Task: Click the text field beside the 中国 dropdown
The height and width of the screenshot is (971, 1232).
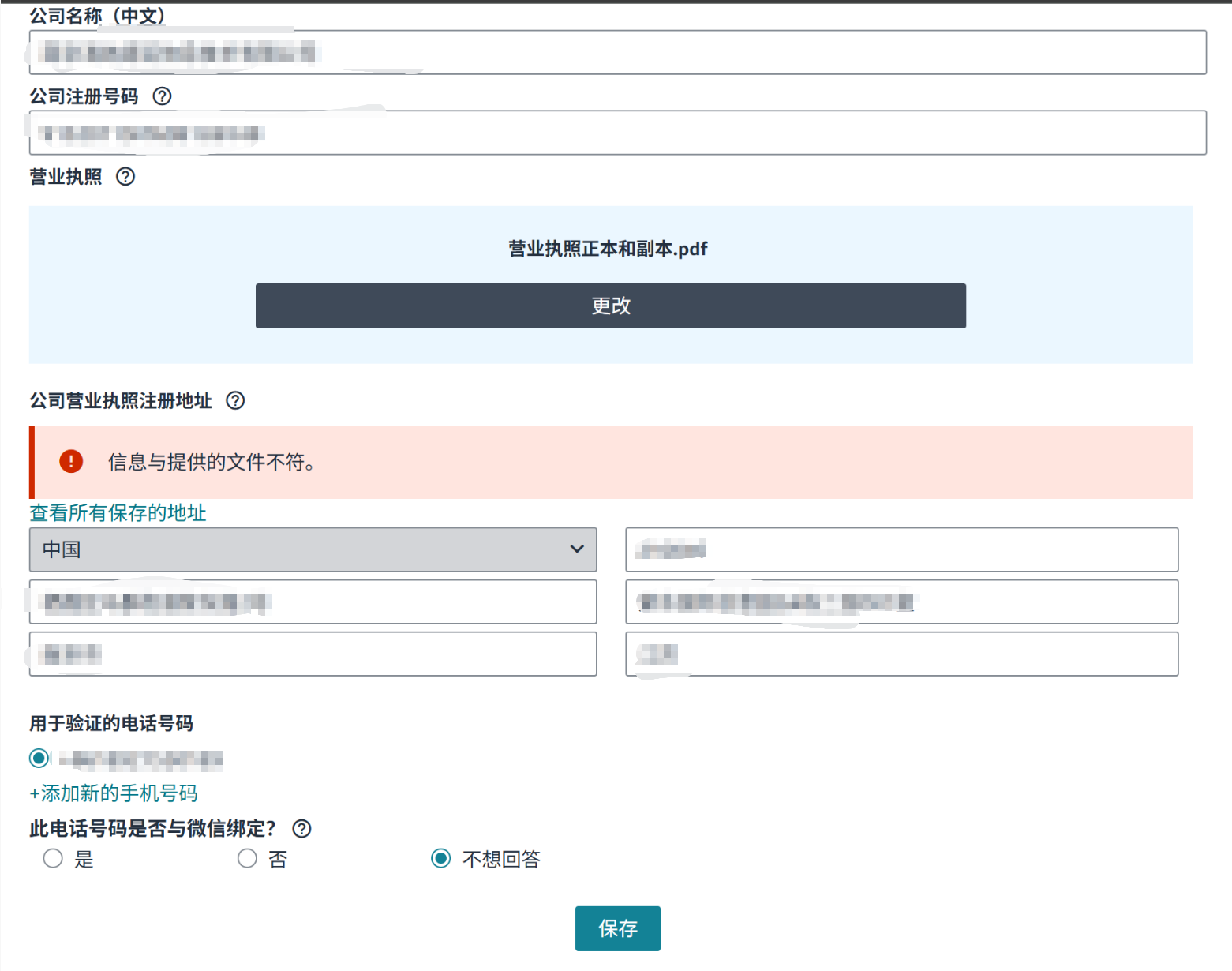Action: pos(901,549)
